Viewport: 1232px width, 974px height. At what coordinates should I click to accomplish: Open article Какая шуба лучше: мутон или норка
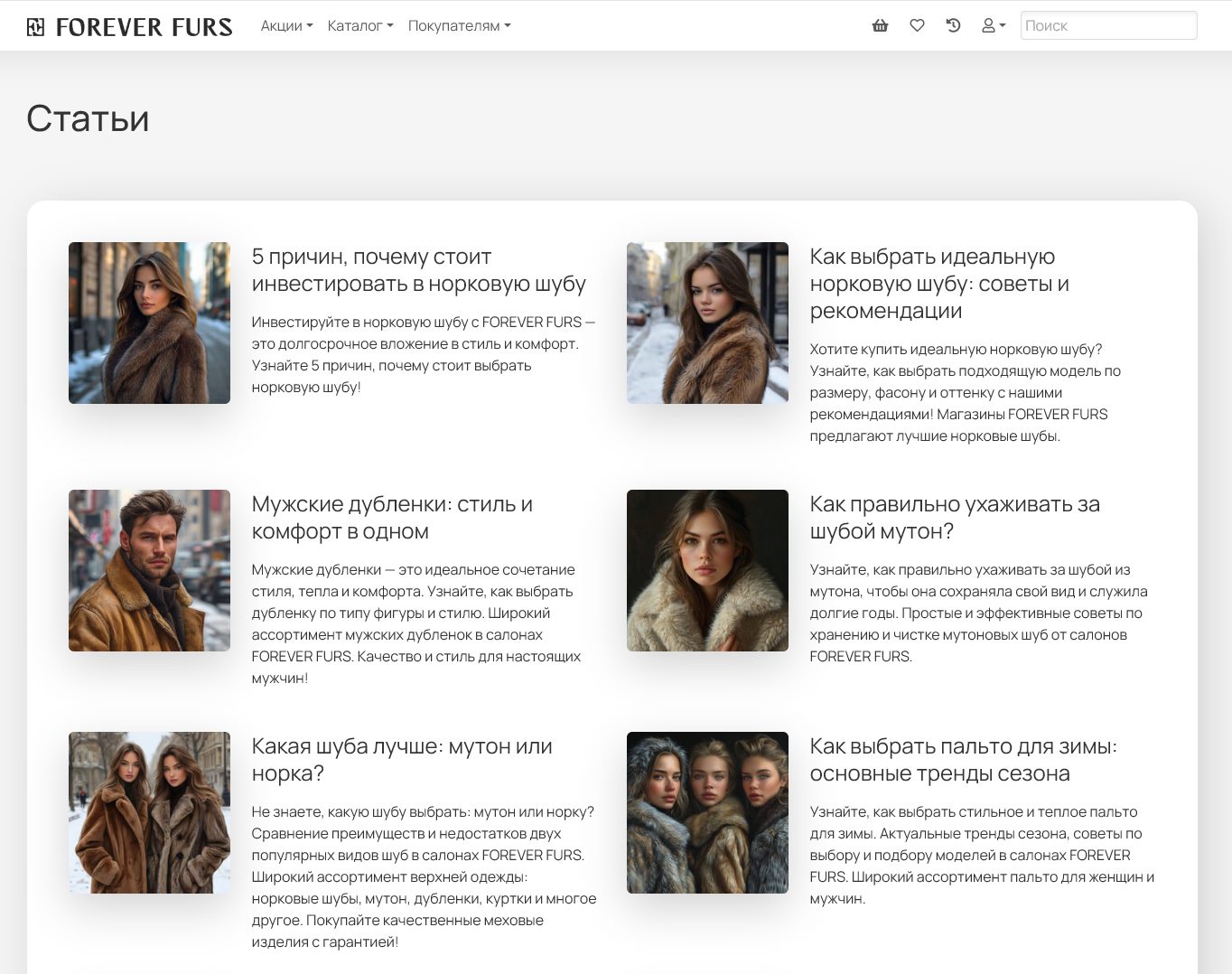point(402,760)
